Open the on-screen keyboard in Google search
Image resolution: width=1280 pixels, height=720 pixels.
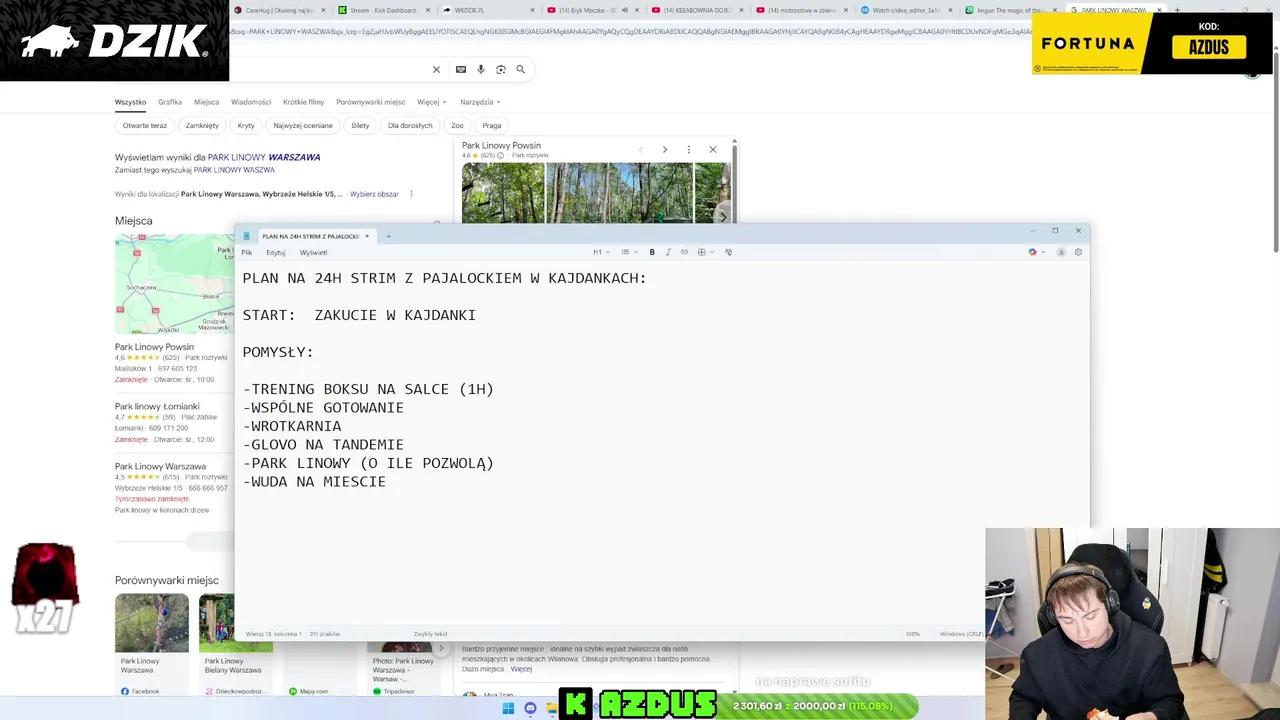pyautogui.click(x=460, y=69)
